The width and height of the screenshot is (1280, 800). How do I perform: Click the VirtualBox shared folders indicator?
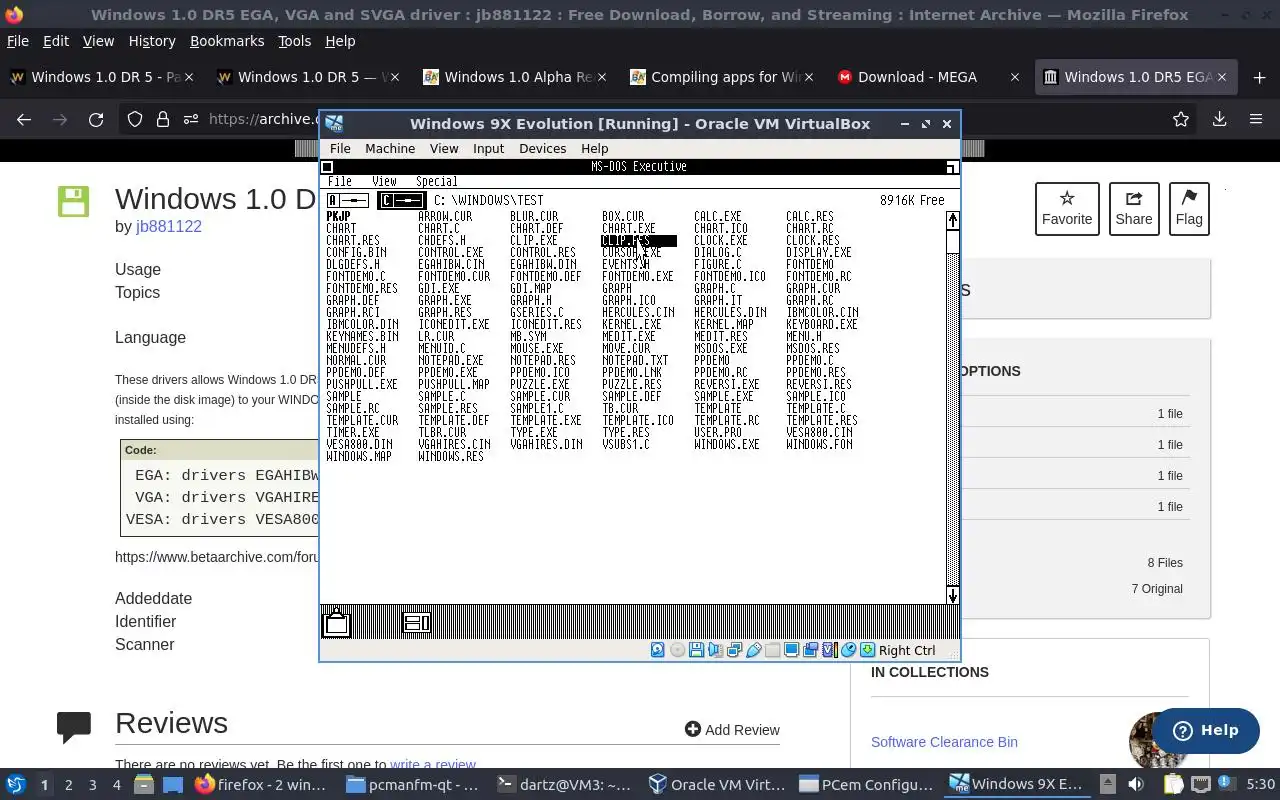[x=772, y=650]
